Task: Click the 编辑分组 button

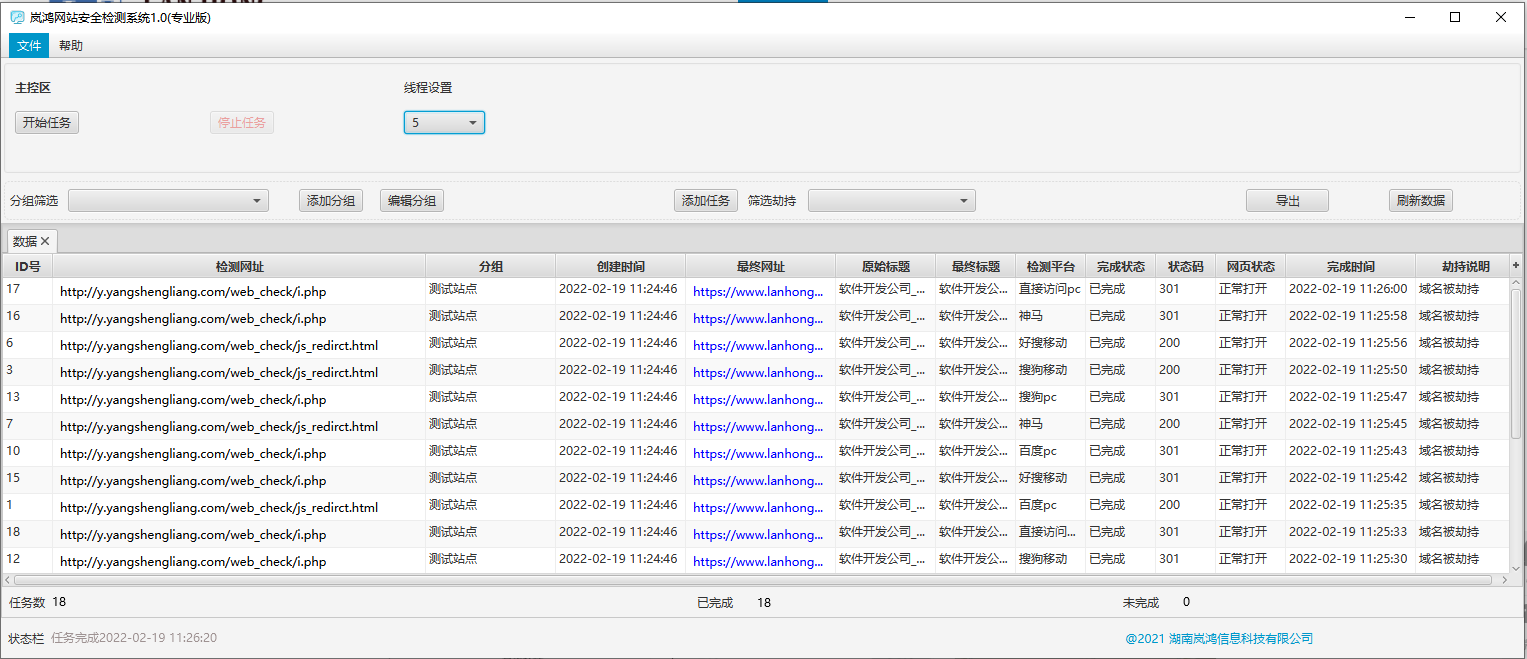Action: [x=412, y=201]
